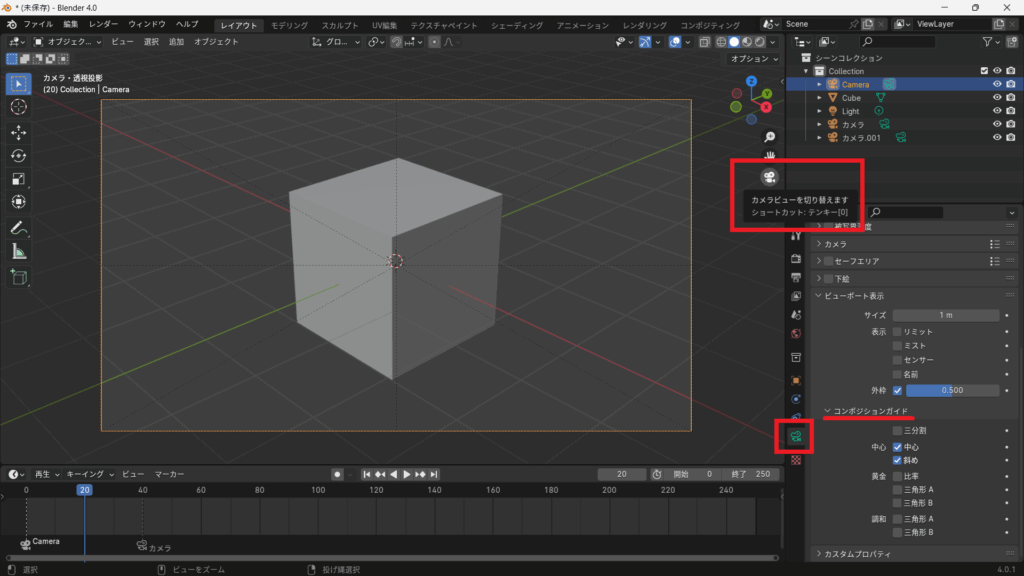Select the Scale tool
The height and width of the screenshot is (576, 1024).
pos(19,180)
